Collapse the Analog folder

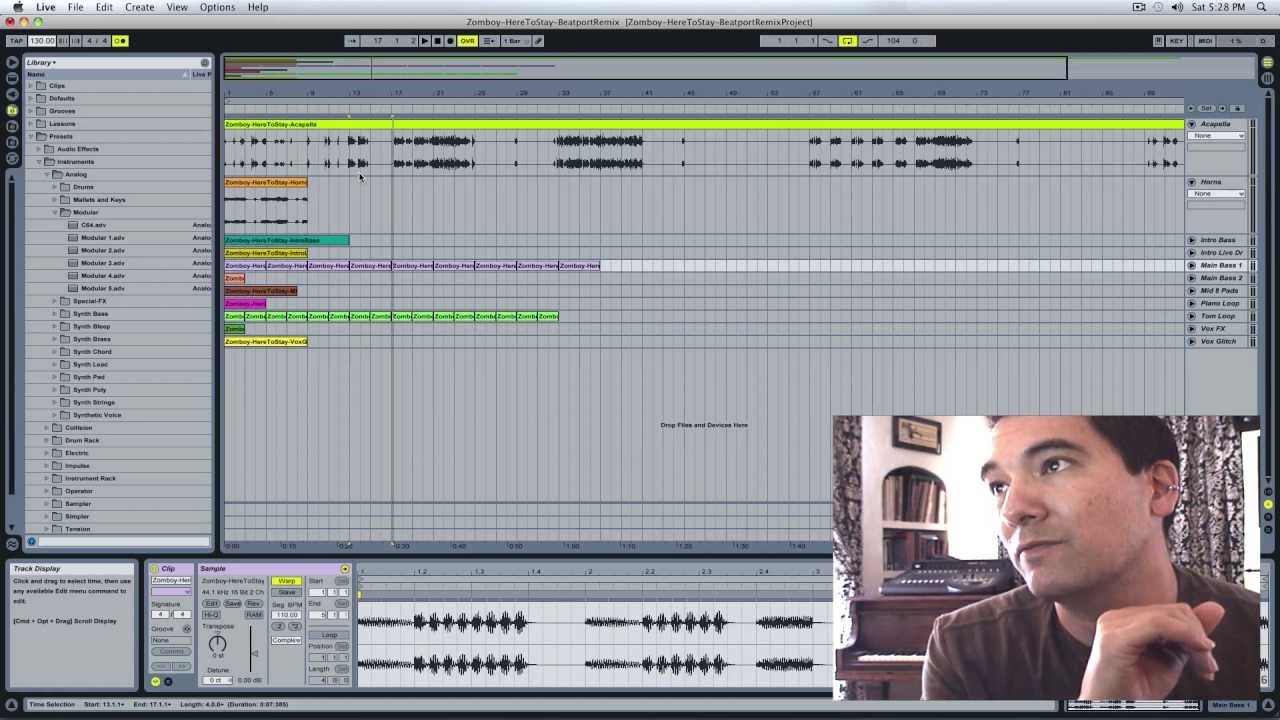point(46,174)
